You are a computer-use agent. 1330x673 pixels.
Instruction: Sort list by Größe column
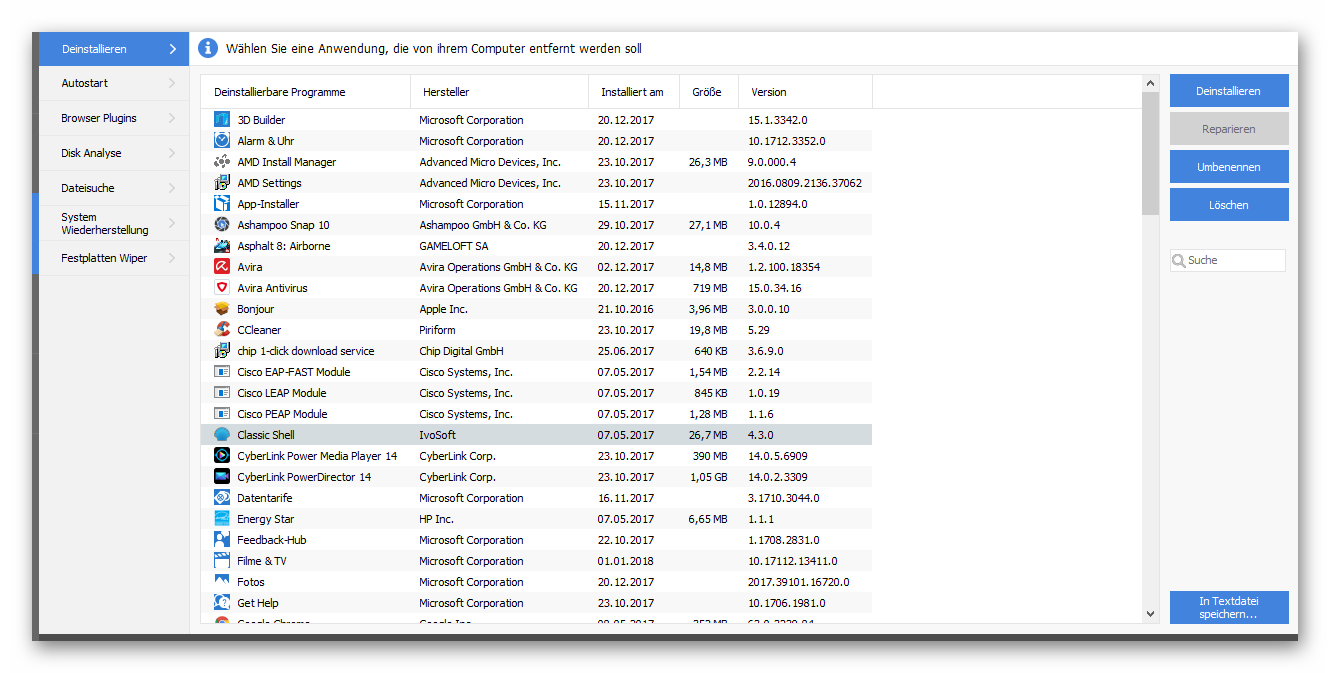tap(708, 92)
